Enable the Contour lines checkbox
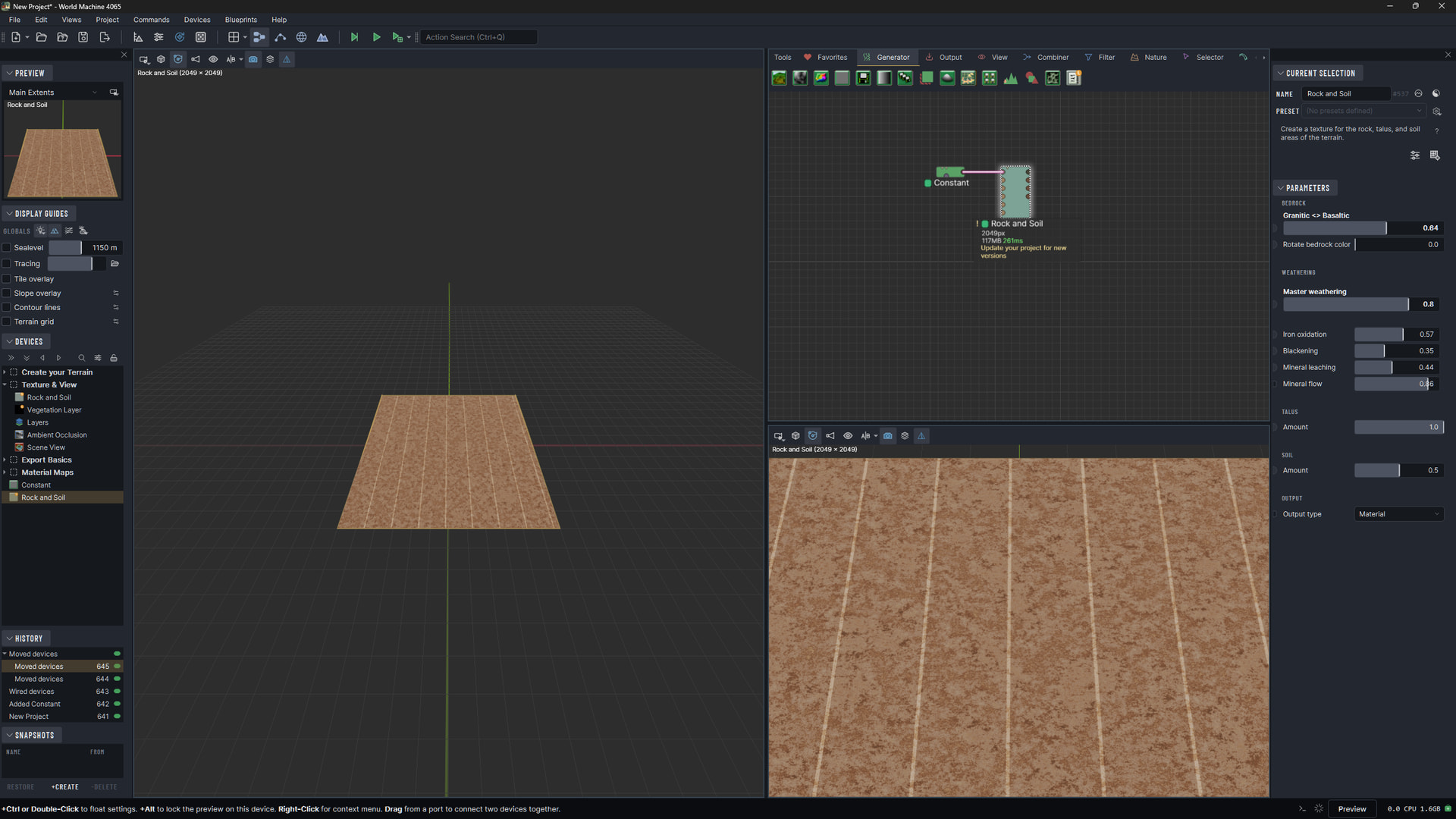Image resolution: width=1456 pixels, height=819 pixels. click(x=7, y=308)
